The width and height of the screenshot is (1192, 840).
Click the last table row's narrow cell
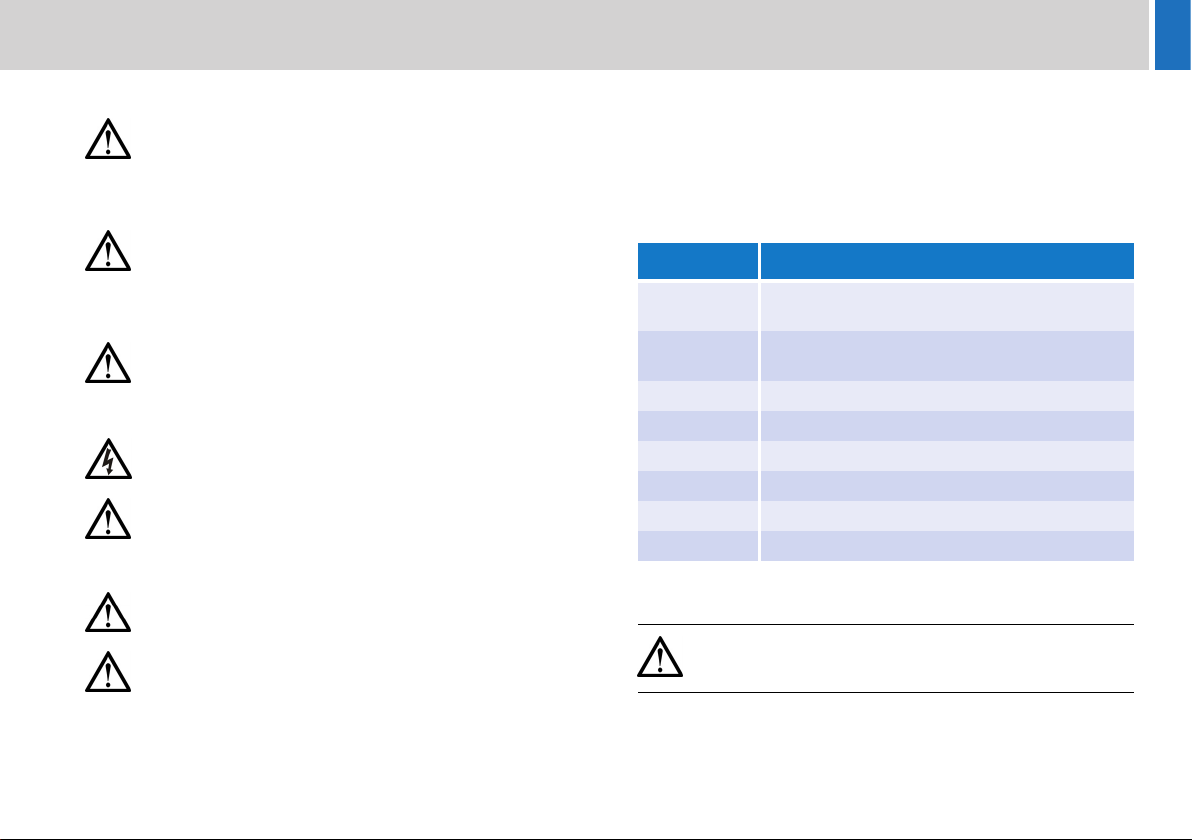pos(697,545)
